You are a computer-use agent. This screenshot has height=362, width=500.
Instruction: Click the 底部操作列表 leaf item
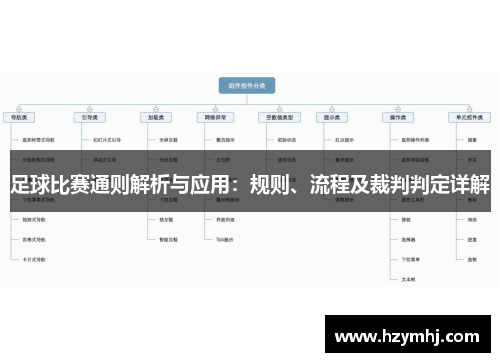[x=415, y=140]
